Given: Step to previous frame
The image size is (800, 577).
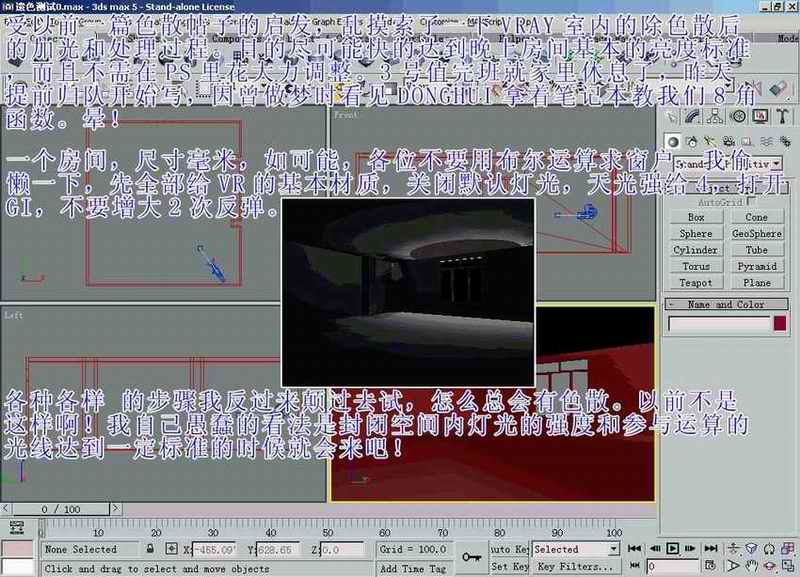Looking at the screenshot, I should (655, 548).
